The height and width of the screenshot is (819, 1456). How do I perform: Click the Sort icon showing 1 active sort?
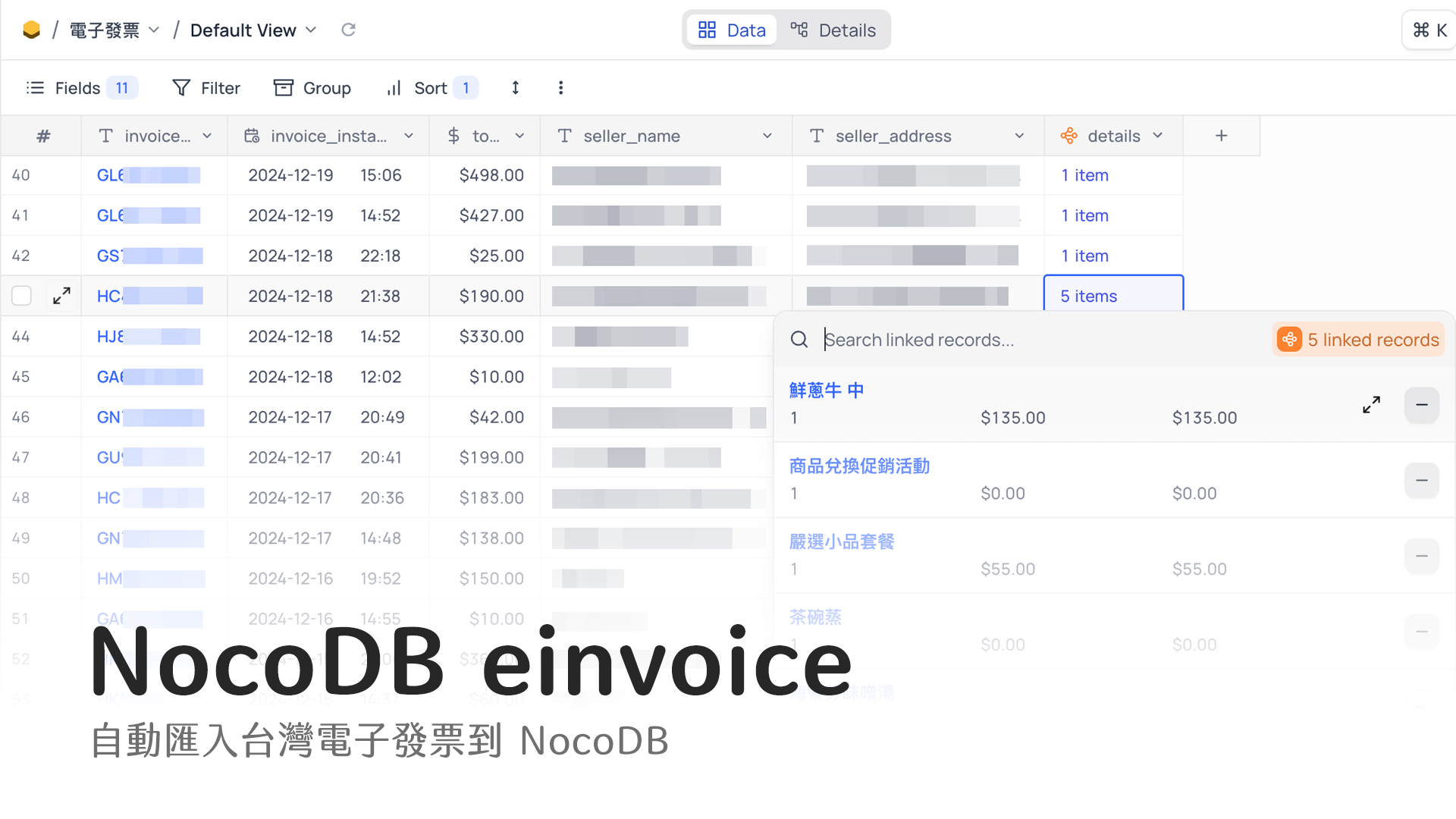(x=393, y=87)
